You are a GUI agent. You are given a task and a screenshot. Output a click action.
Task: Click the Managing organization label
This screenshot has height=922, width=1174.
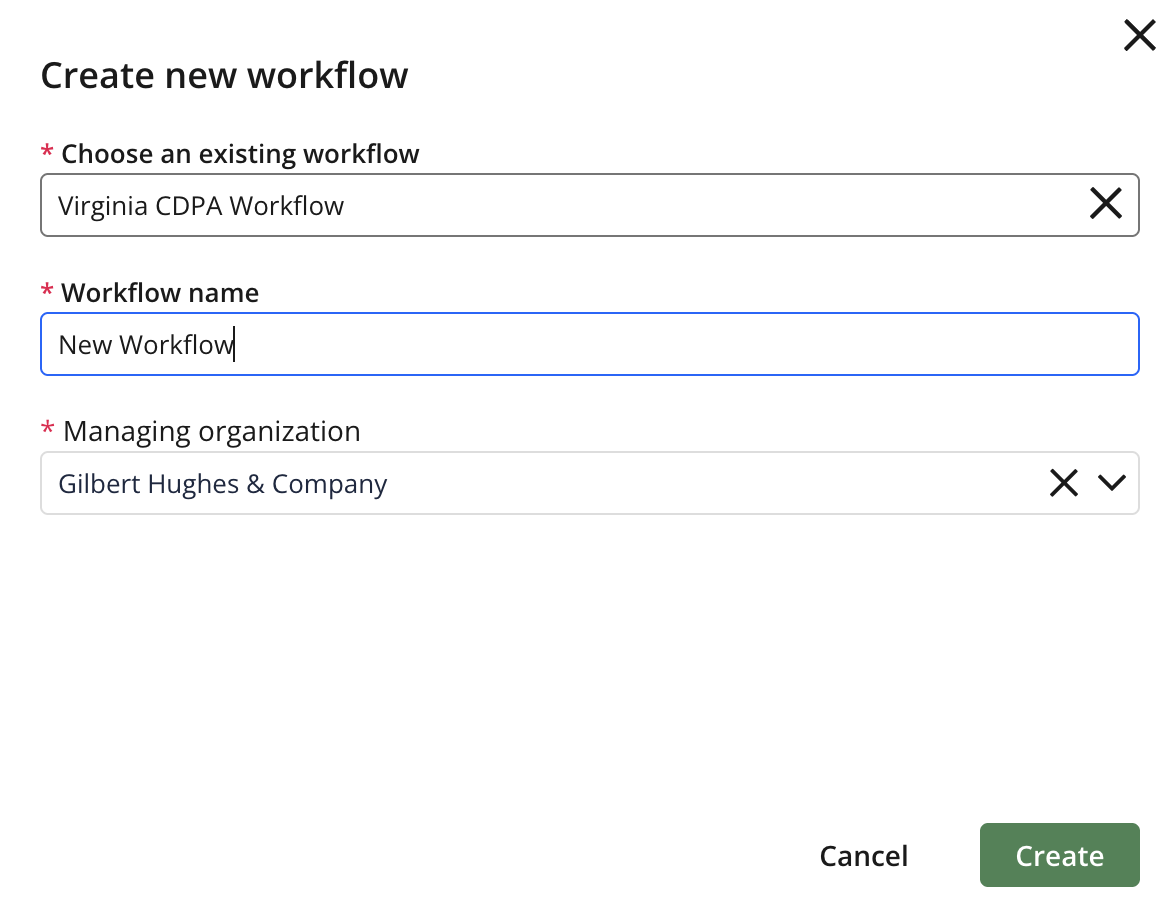click(211, 431)
